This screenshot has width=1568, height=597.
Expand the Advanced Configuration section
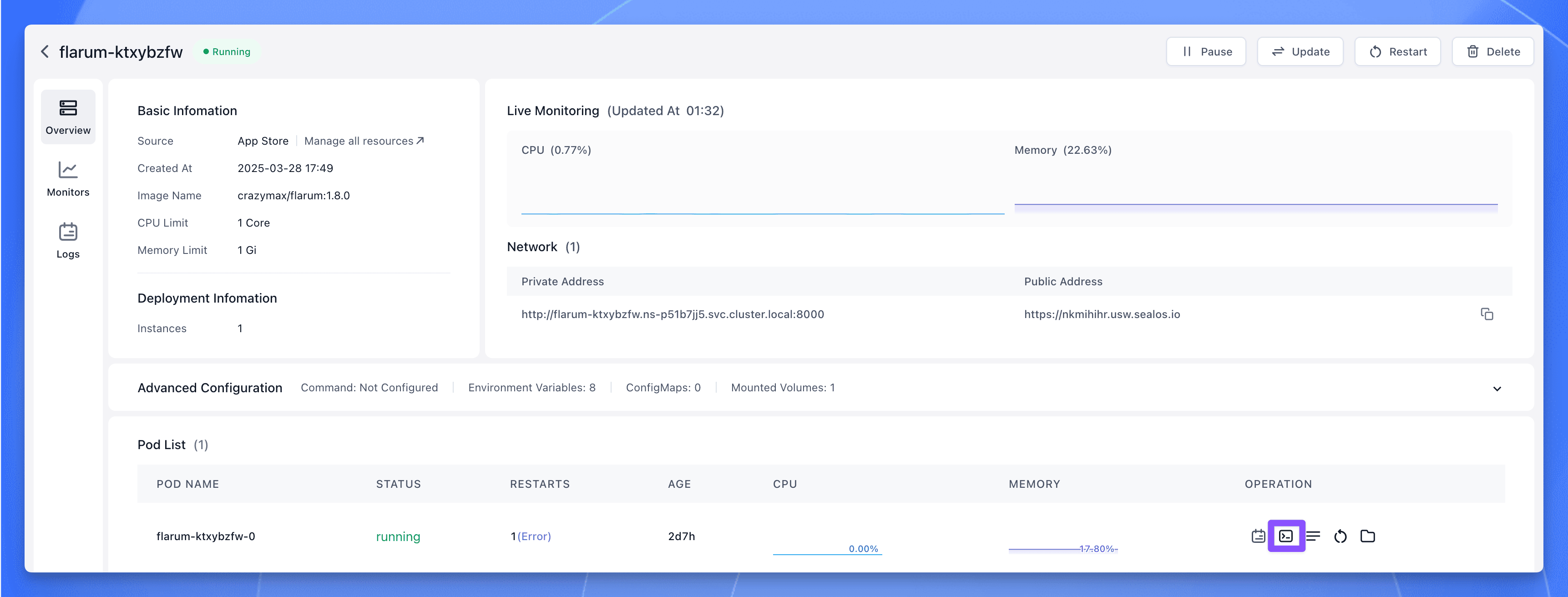[x=1497, y=388]
